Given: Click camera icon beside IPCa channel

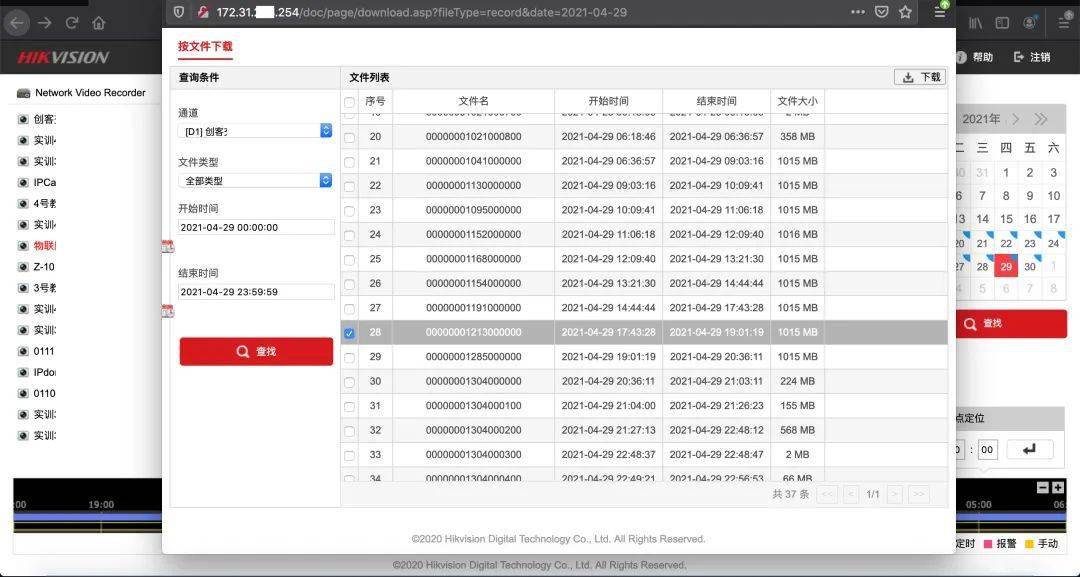Looking at the screenshot, I should tap(23, 182).
